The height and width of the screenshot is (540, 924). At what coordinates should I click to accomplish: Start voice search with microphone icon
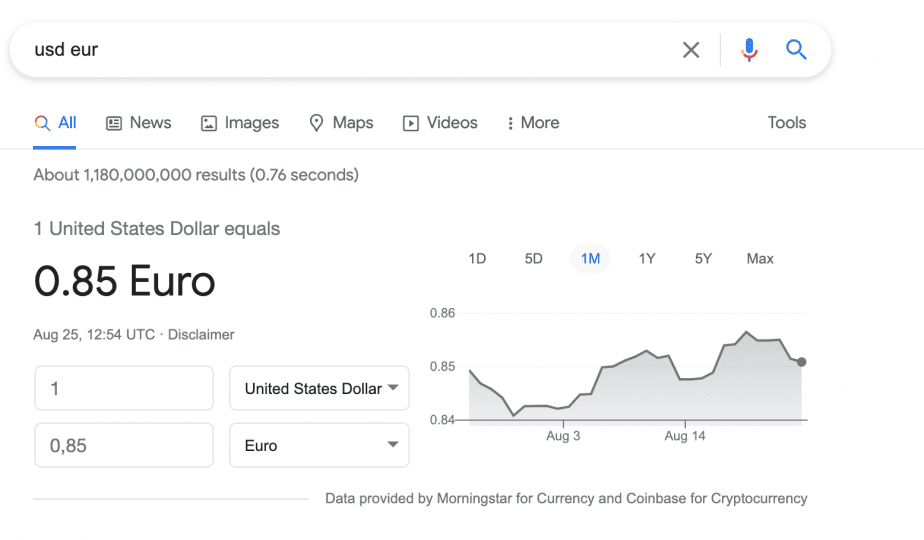pyautogui.click(x=749, y=50)
